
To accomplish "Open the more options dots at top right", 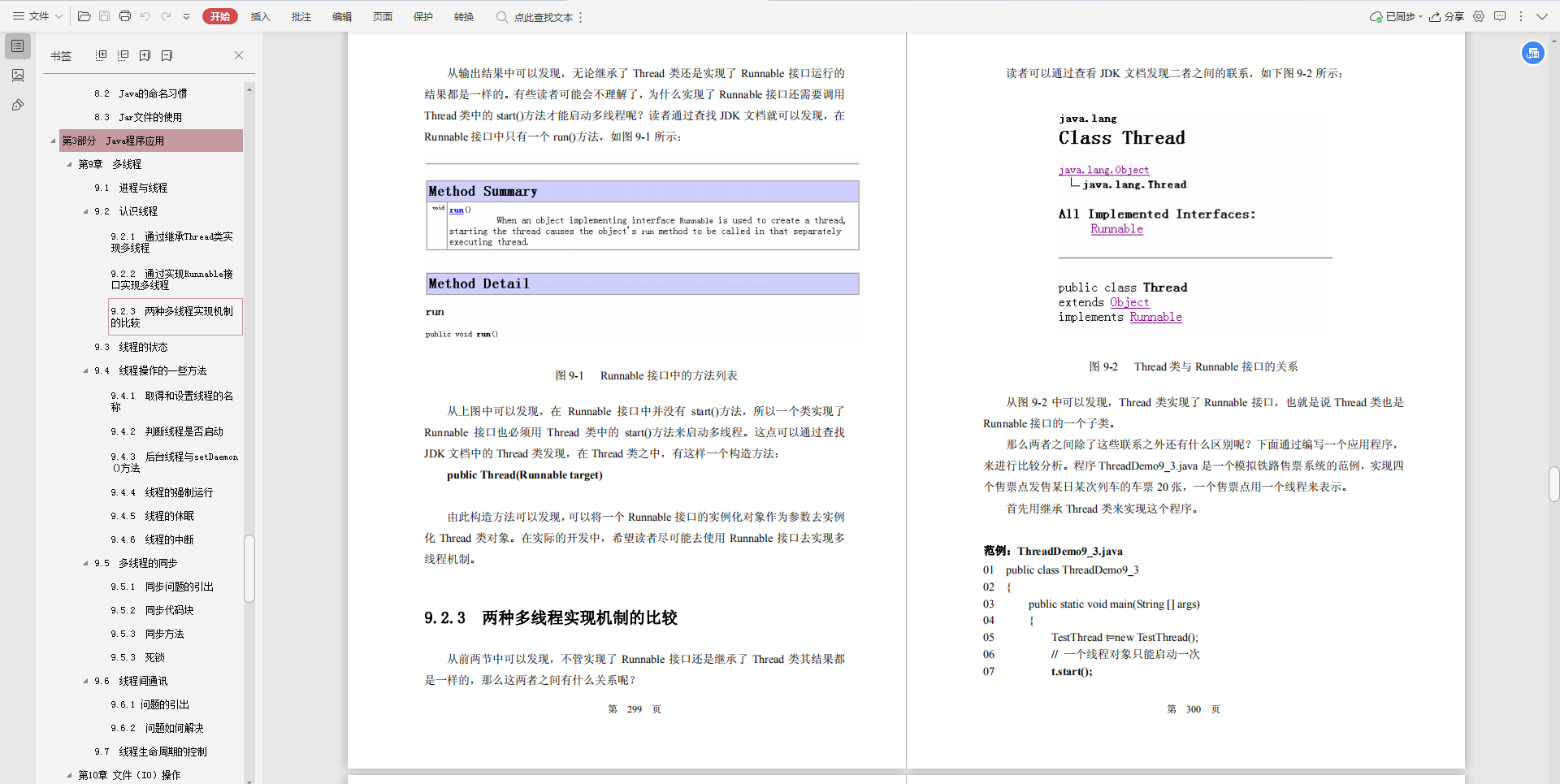I will click(x=1521, y=16).
